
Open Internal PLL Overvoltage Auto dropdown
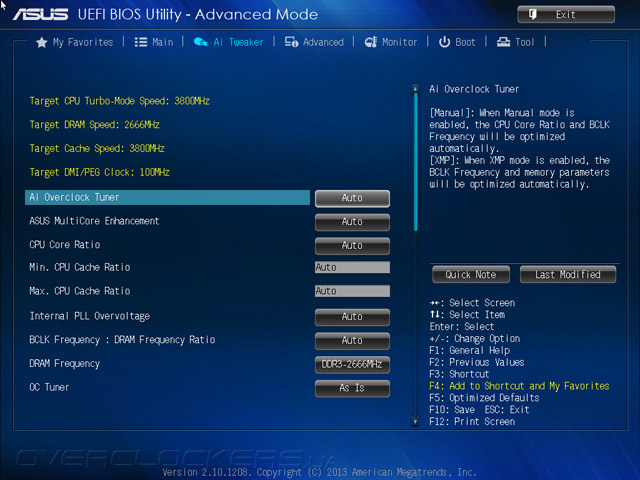352,317
